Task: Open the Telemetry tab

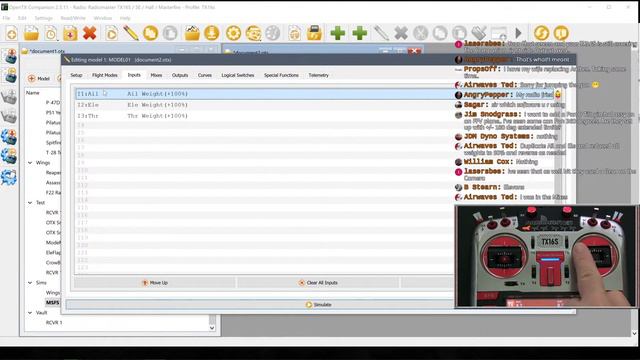Action: point(318,75)
